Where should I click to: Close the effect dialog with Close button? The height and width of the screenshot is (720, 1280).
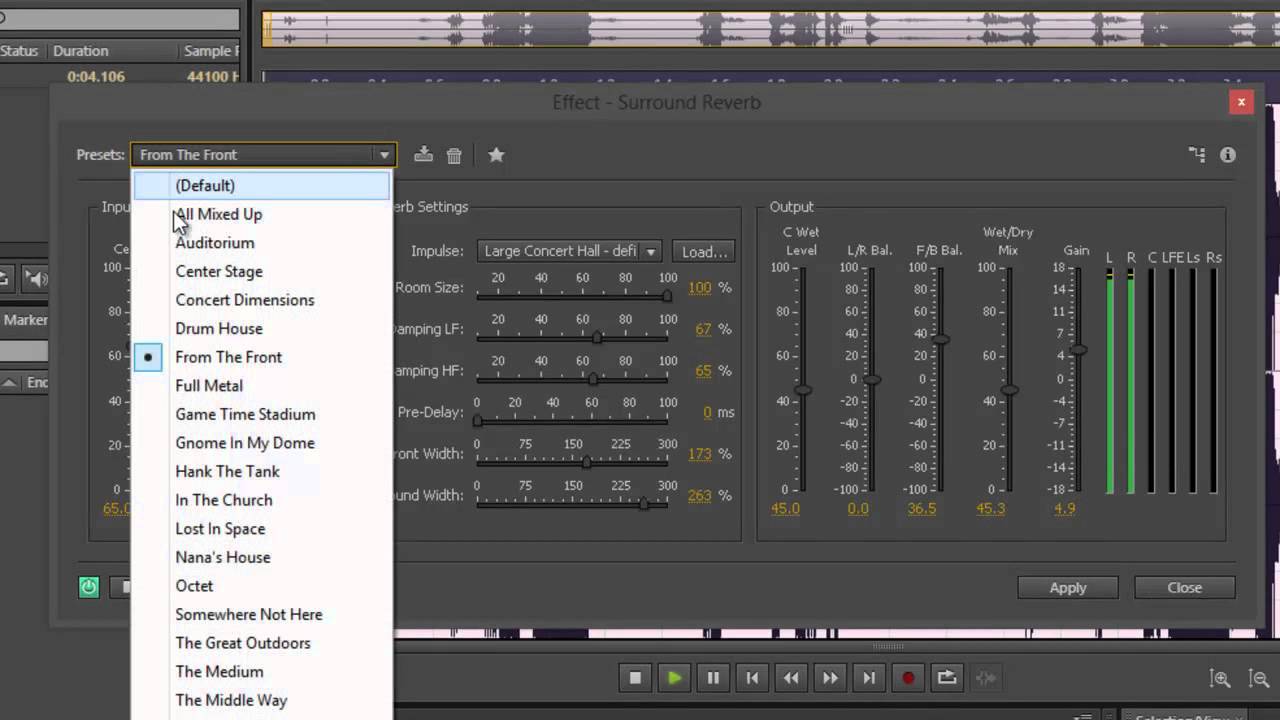tap(1185, 588)
